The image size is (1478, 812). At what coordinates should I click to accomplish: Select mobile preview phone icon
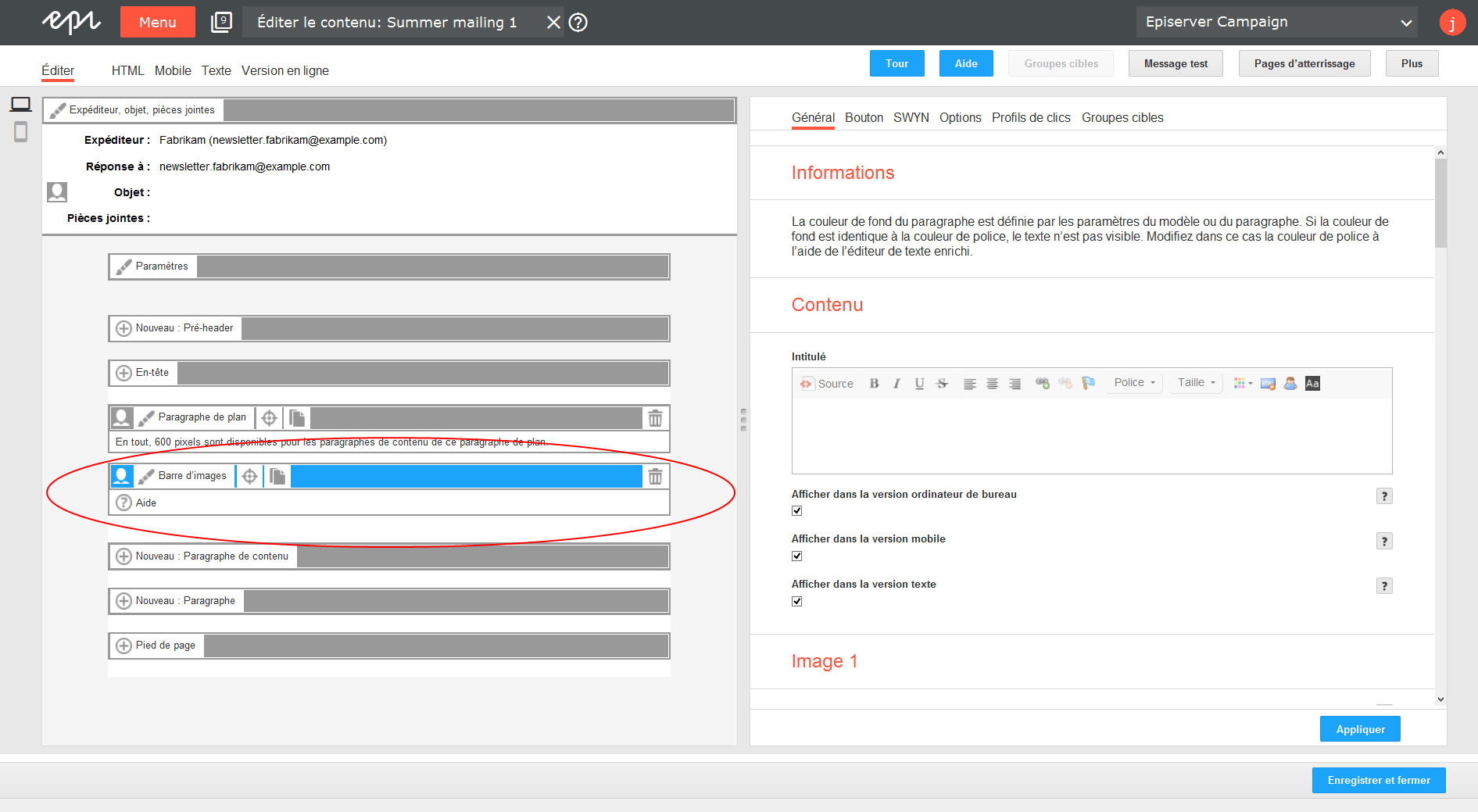pos(21,132)
